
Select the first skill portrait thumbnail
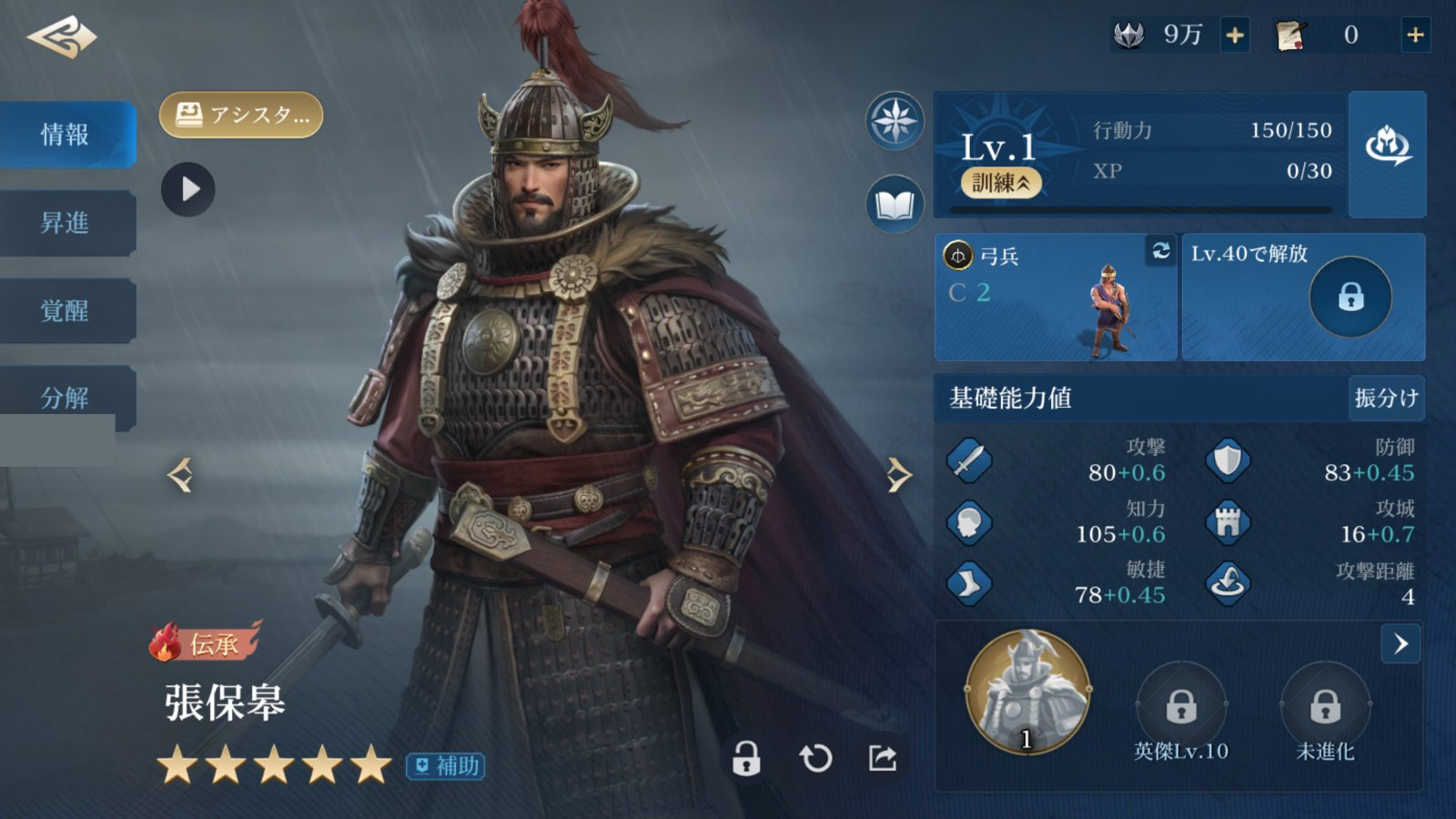pos(1026,692)
